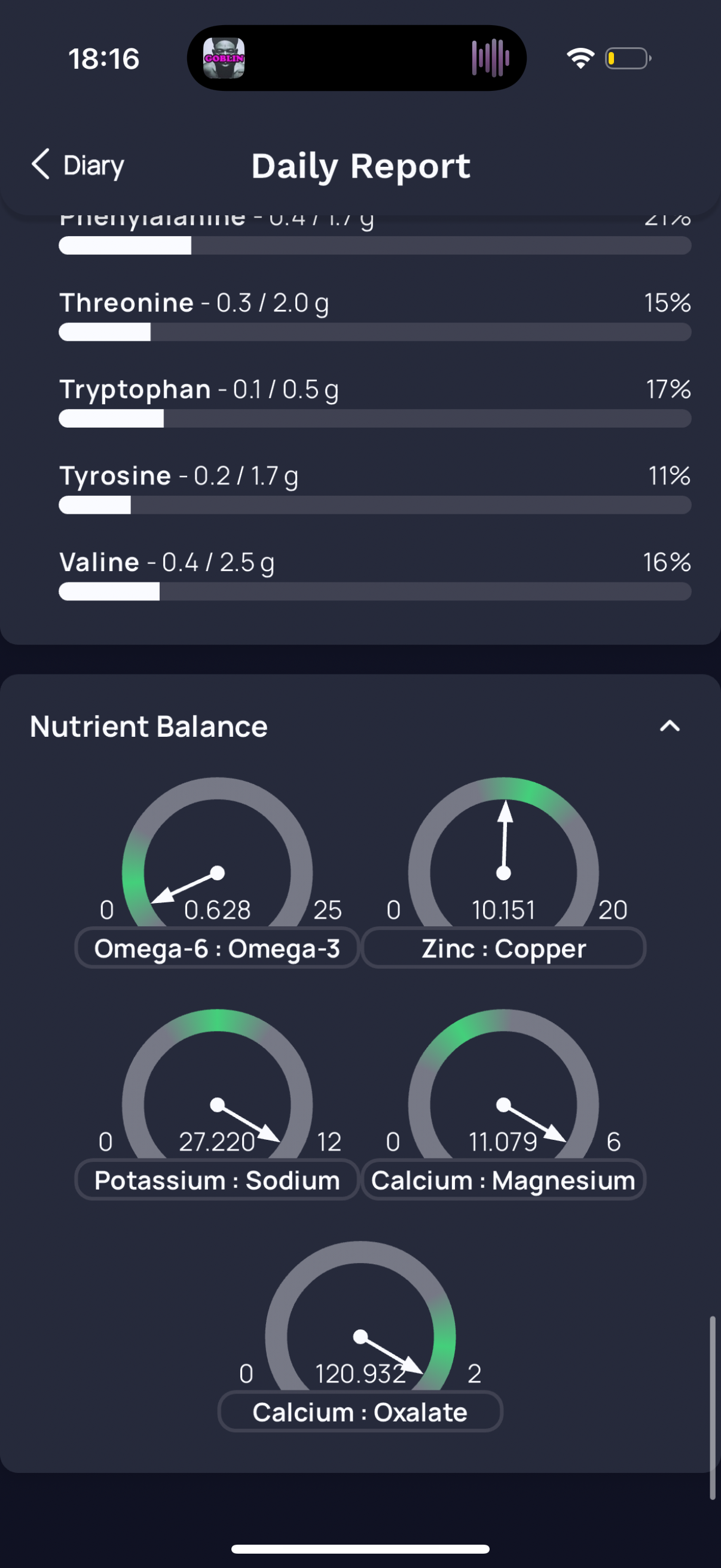Image resolution: width=721 pixels, height=1568 pixels.
Task: Open the Omega-6 : Omega-3 label button
Action: pos(217,948)
